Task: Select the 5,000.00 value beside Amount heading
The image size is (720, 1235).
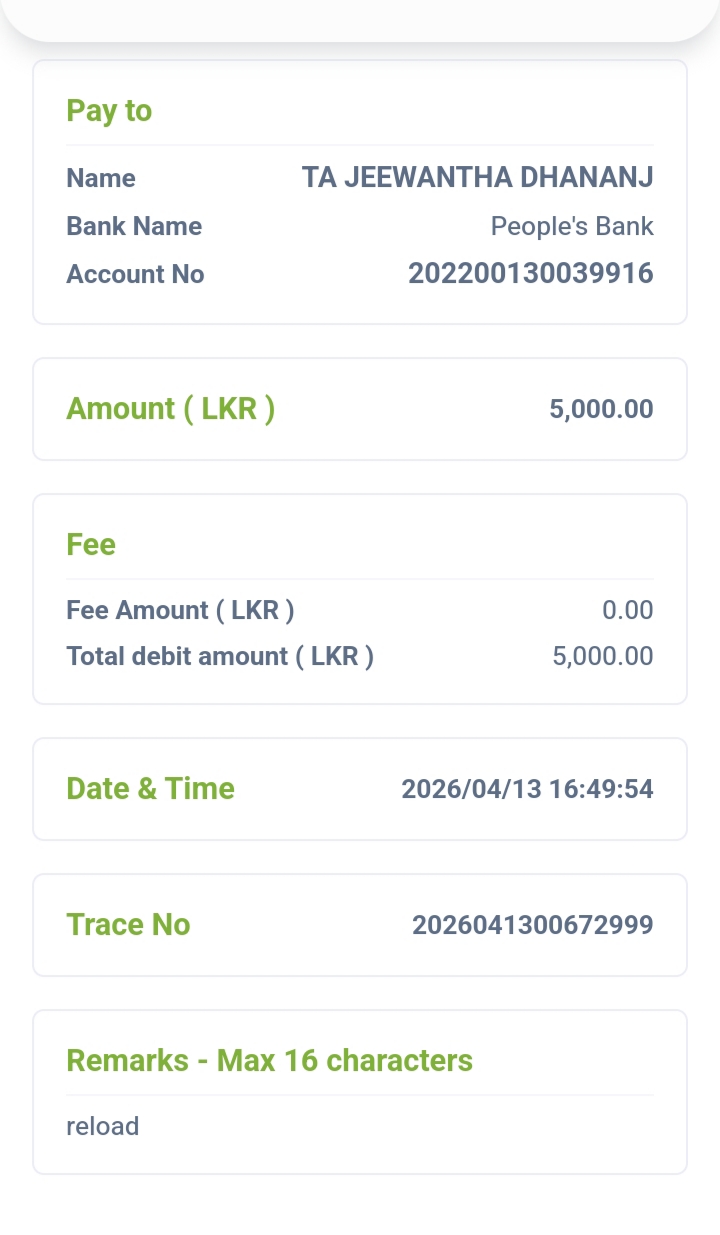Action: tap(601, 409)
